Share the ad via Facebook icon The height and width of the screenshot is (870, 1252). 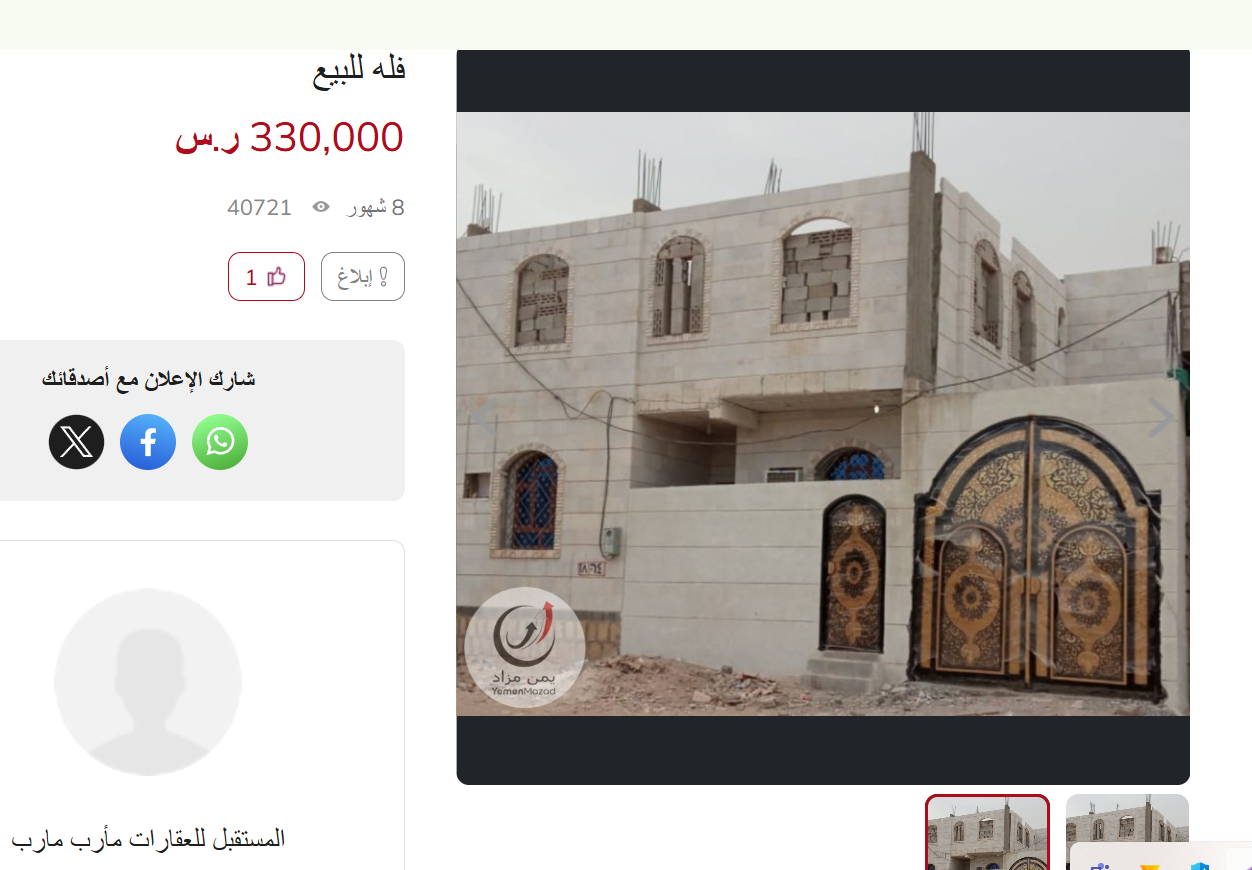[x=148, y=442]
